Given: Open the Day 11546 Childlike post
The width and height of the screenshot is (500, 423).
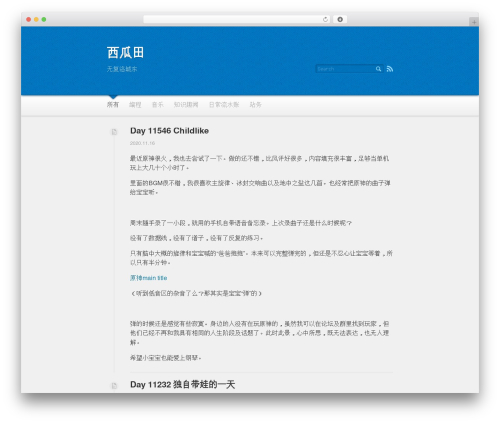Looking at the screenshot, I should [x=169, y=131].
